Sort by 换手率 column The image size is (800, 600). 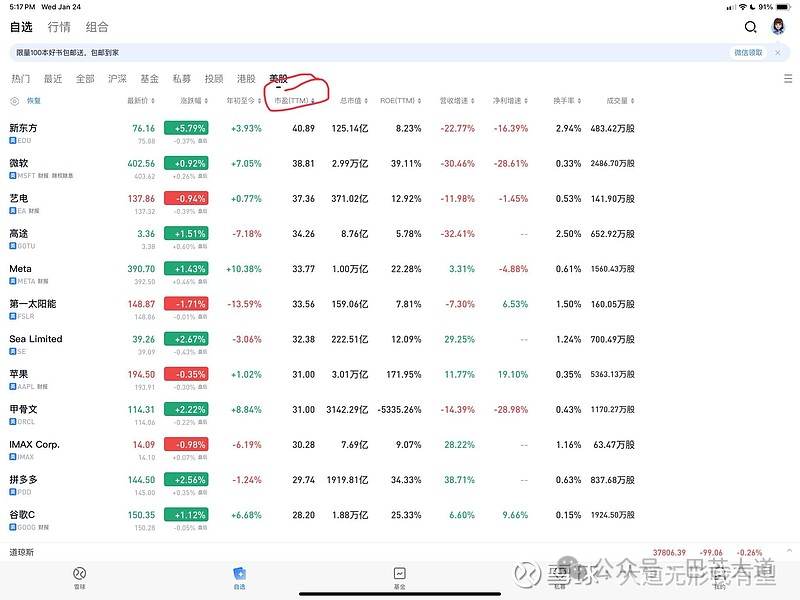pyautogui.click(x=567, y=101)
